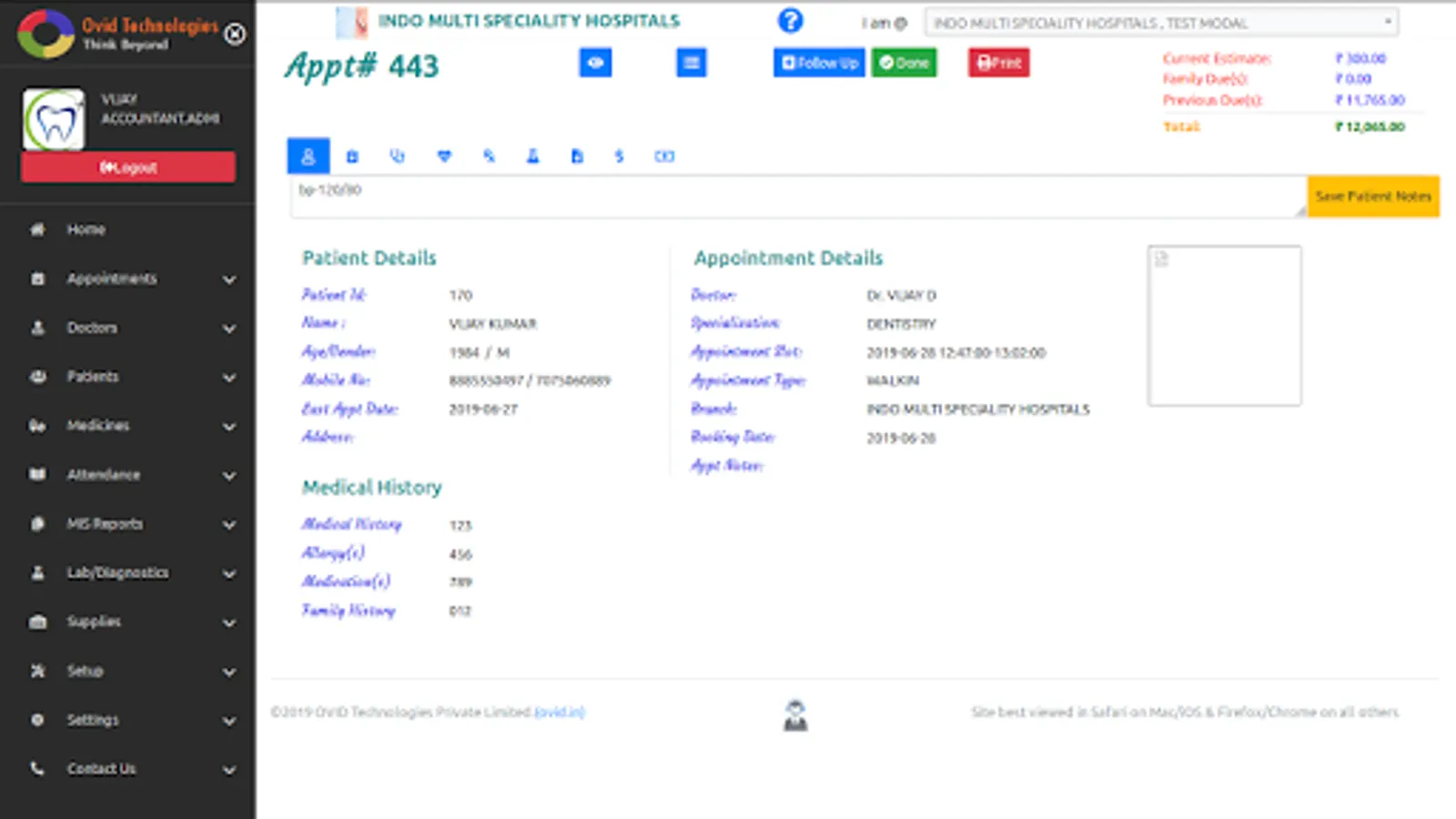Open the MIS Reports sidebar menu
Screen dimensions: 1456x819
click(x=105, y=524)
